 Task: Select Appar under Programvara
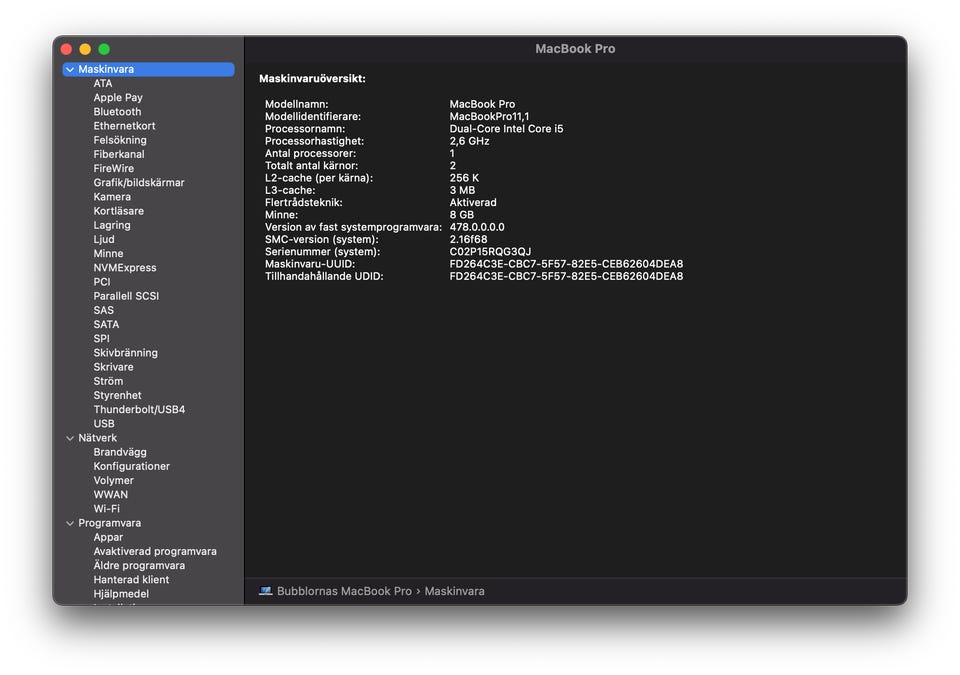click(108, 537)
